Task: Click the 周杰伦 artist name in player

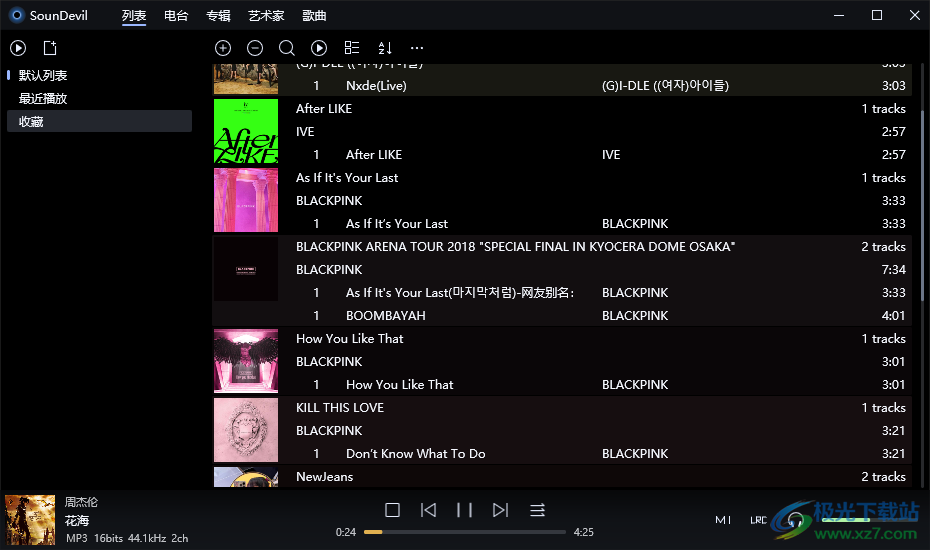Action: (81, 502)
